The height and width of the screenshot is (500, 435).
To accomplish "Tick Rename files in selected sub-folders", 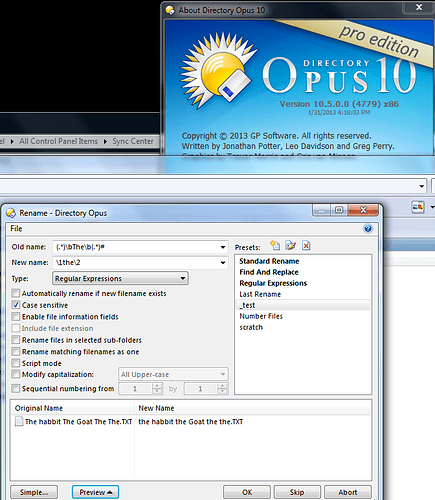I will click(x=16, y=340).
